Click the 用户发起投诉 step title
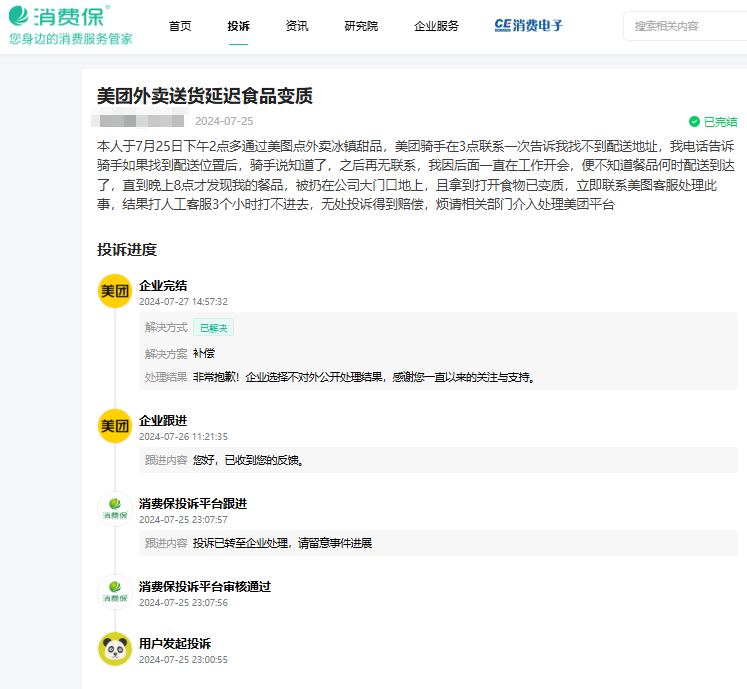 175,644
